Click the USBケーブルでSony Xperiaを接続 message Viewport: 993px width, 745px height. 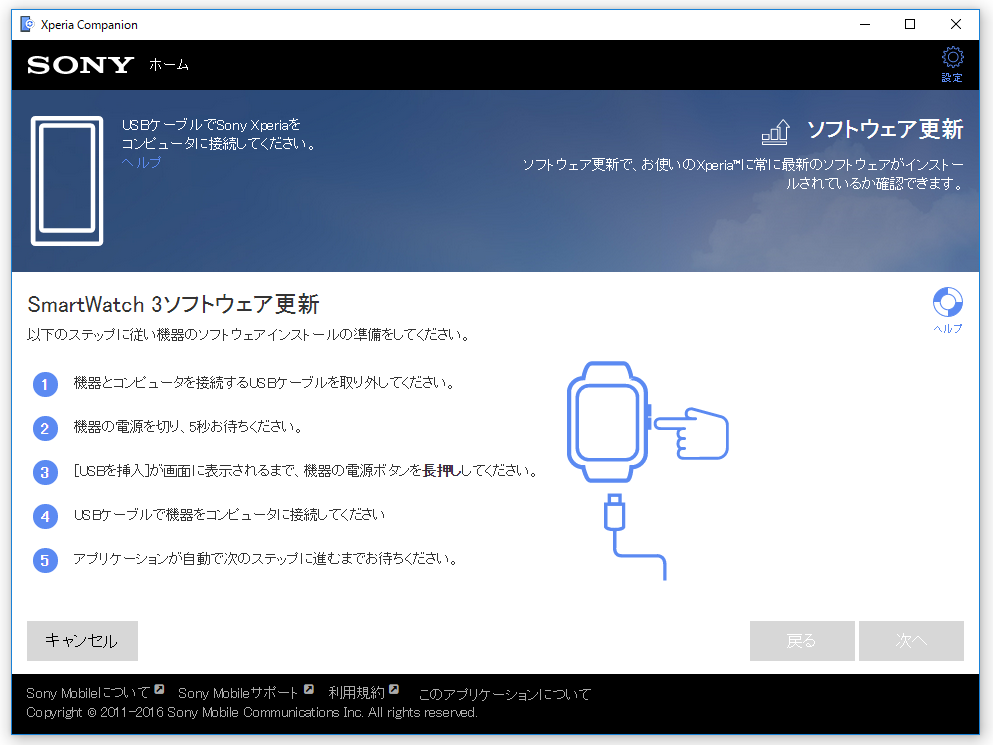[218, 134]
